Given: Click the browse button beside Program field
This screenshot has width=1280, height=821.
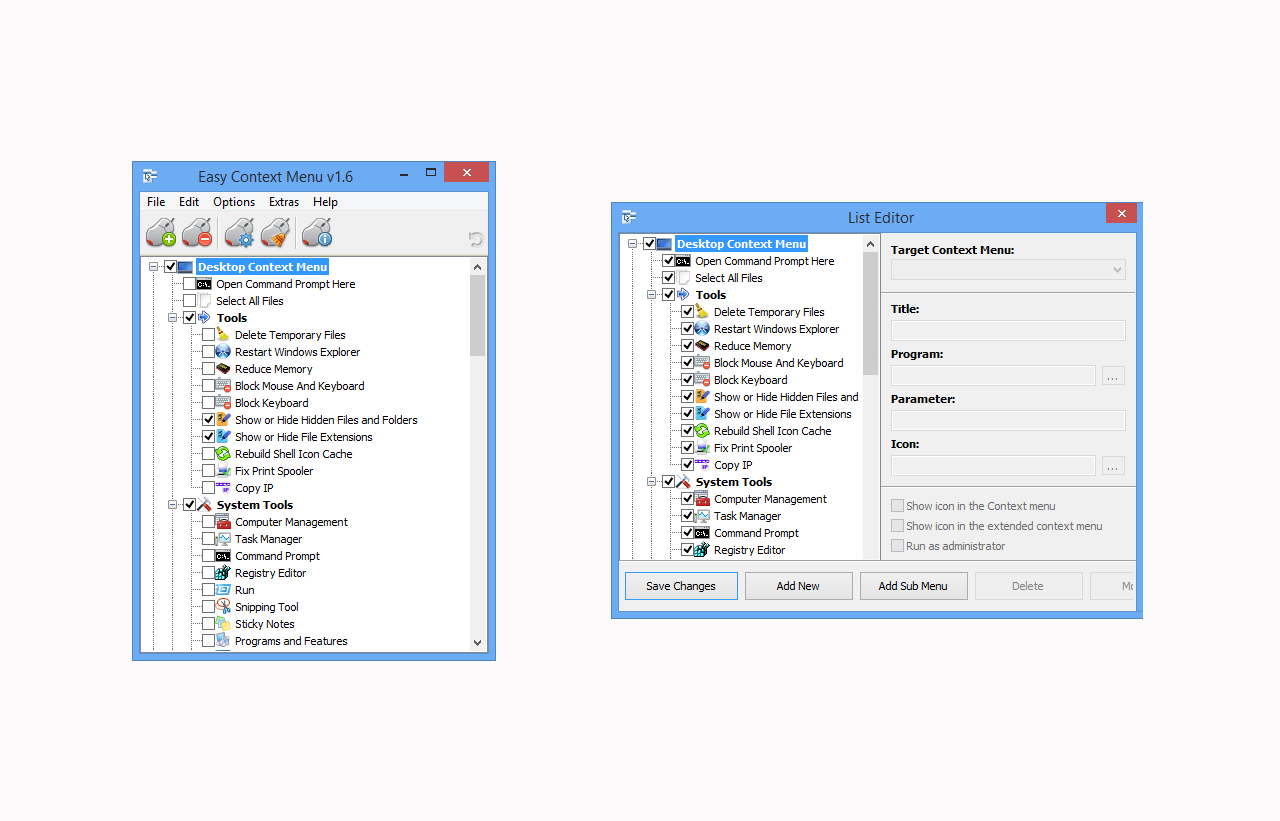Looking at the screenshot, I should (x=1114, y=376).
